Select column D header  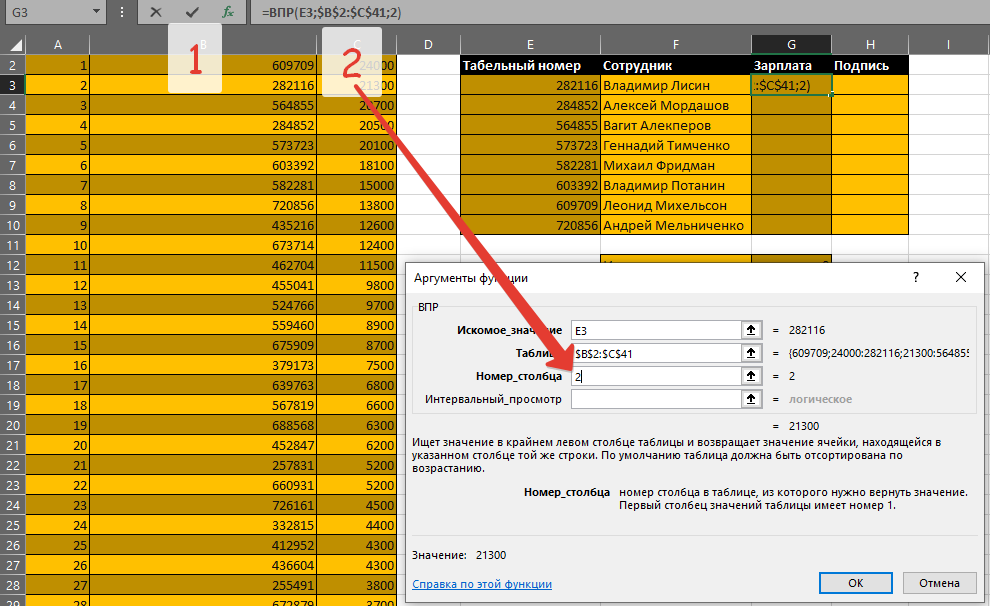pos(428,44)
